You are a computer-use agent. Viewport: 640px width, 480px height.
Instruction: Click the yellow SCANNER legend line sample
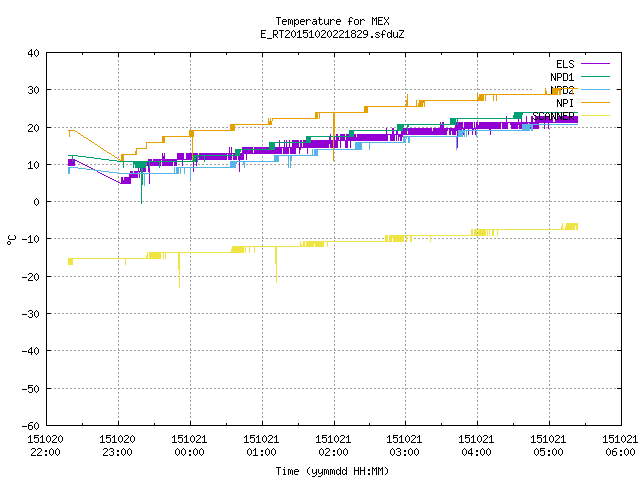595,116
